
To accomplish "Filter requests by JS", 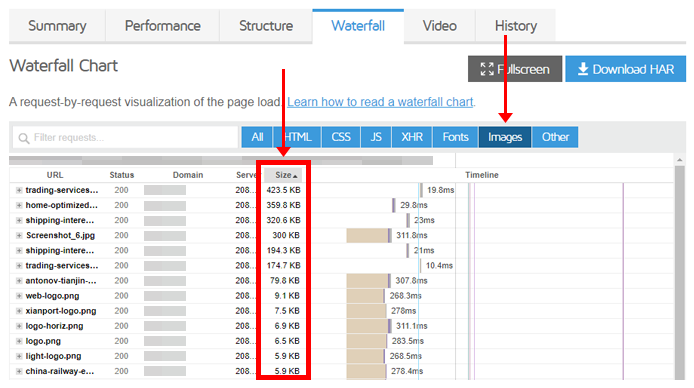I will [x=376, y=137].
